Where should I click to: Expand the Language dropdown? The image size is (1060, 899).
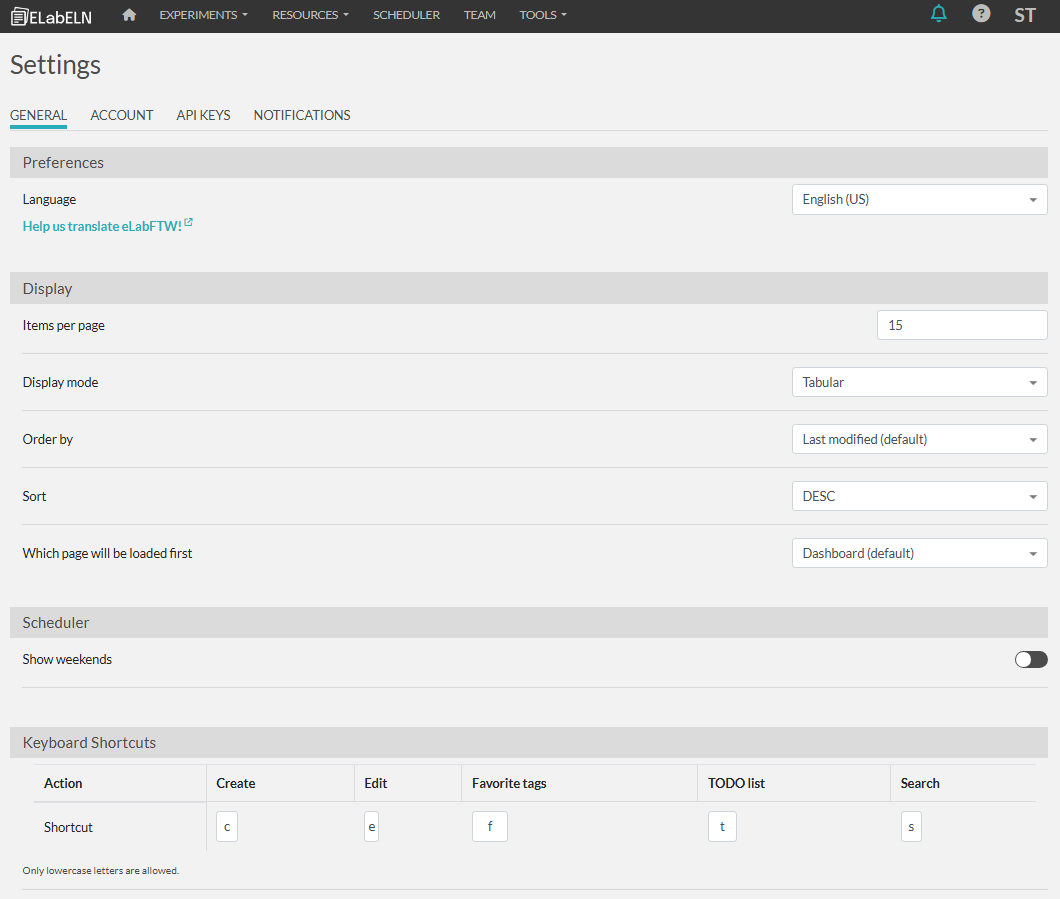pos(919,199)
